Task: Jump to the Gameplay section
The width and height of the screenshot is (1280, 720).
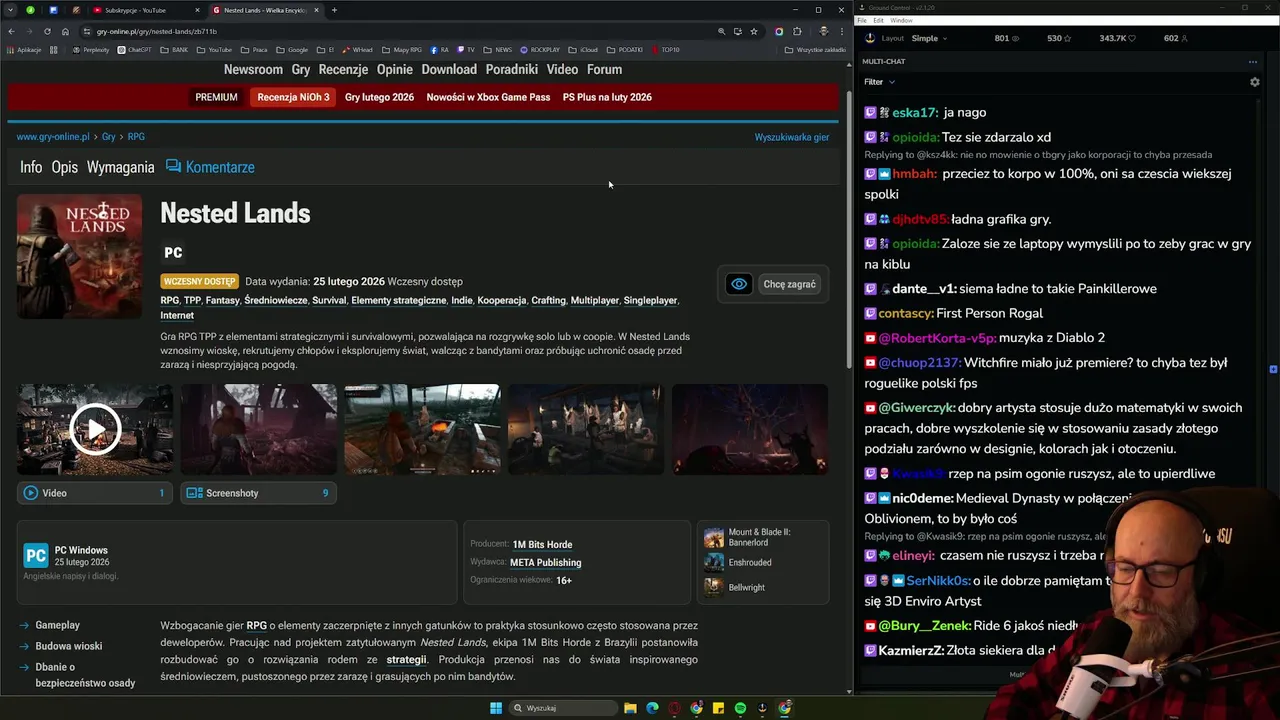Action: pyautogui.click(x=57, y=625)
